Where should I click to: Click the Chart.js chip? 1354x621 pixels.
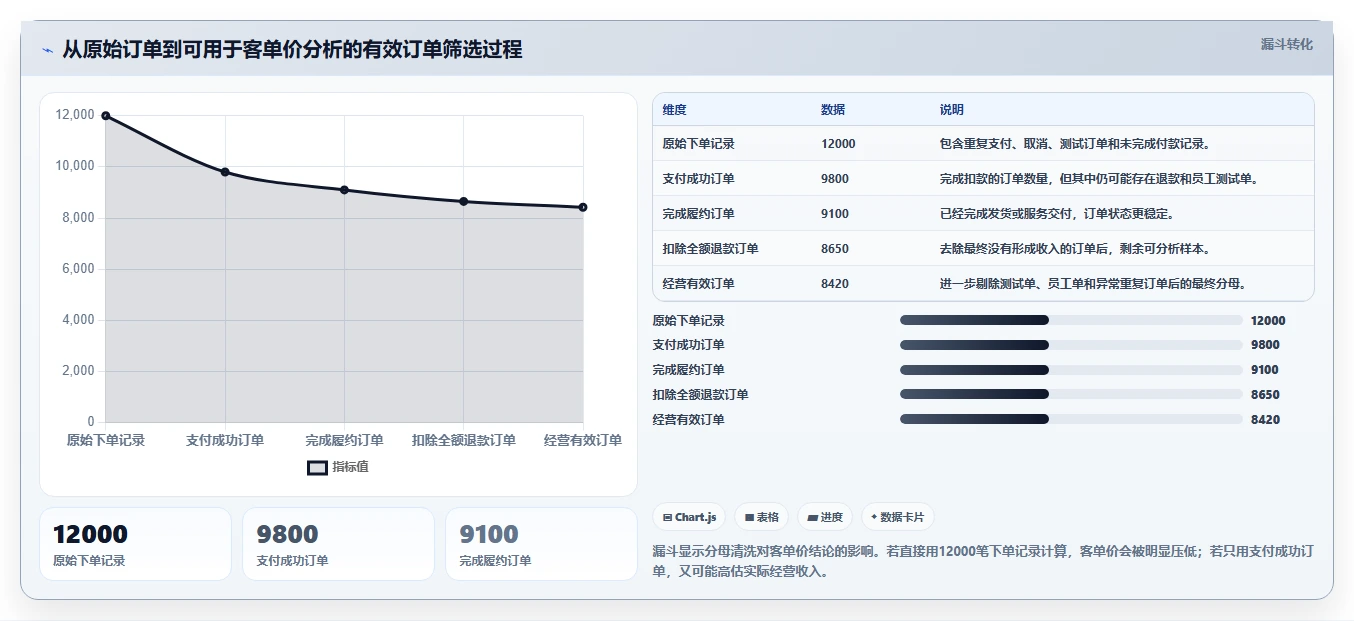689,517
